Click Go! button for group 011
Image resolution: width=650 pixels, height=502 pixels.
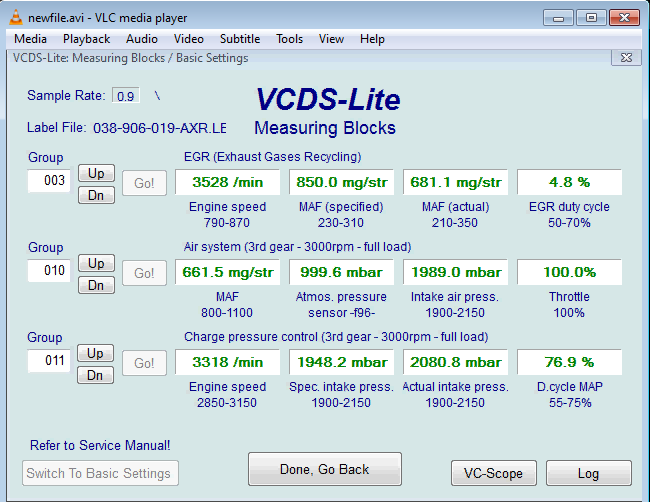144,363
